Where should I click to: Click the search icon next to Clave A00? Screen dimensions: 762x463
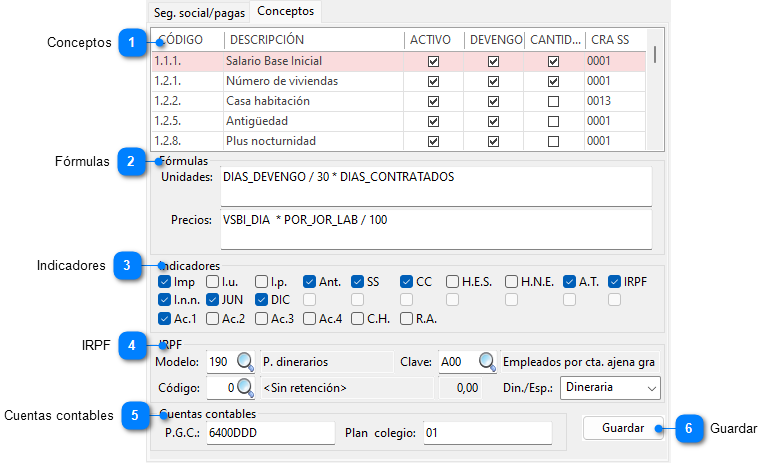tap(485, 361)
